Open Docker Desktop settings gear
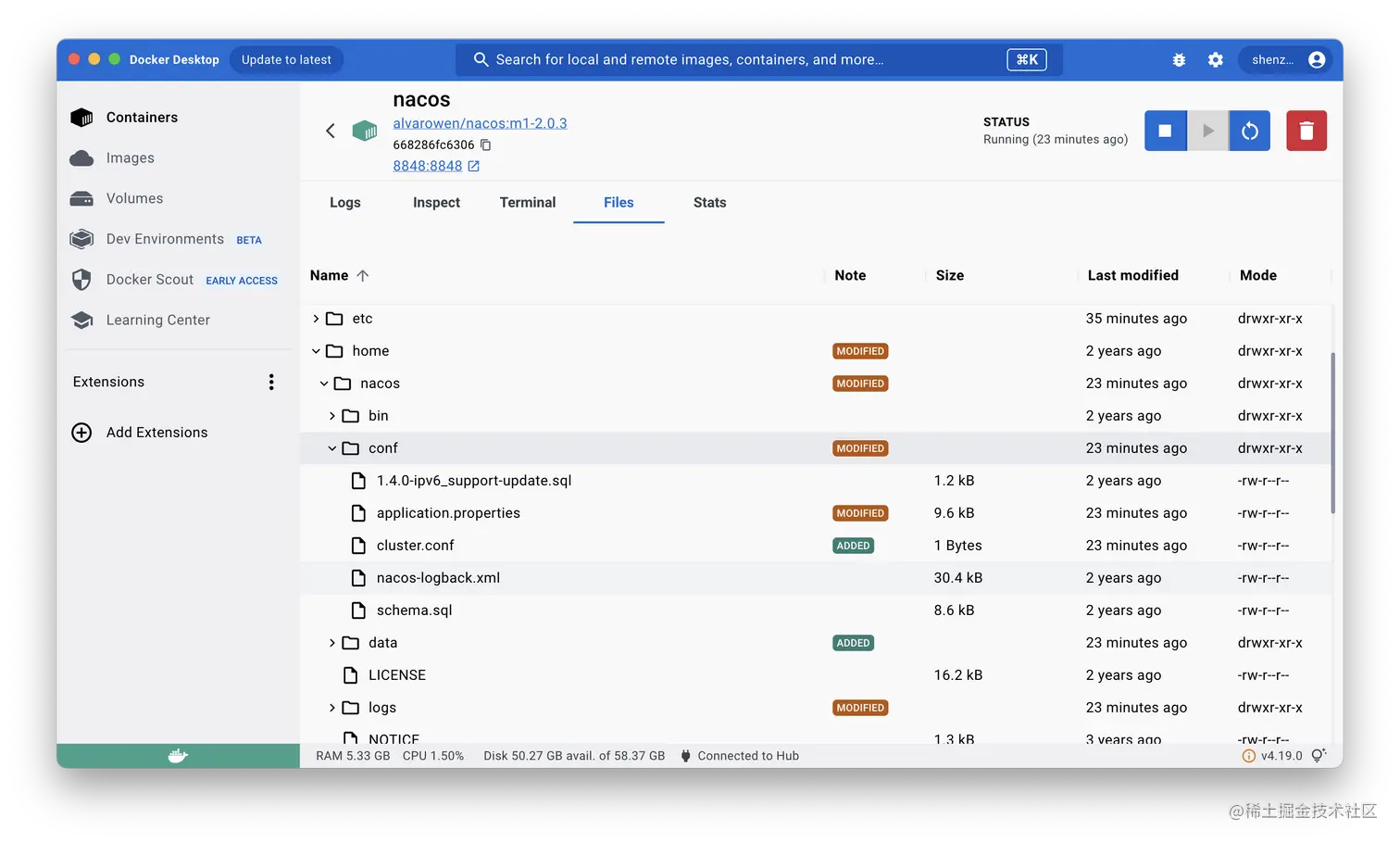Screen dimensions: 1400x843 tap(1216, 59)
